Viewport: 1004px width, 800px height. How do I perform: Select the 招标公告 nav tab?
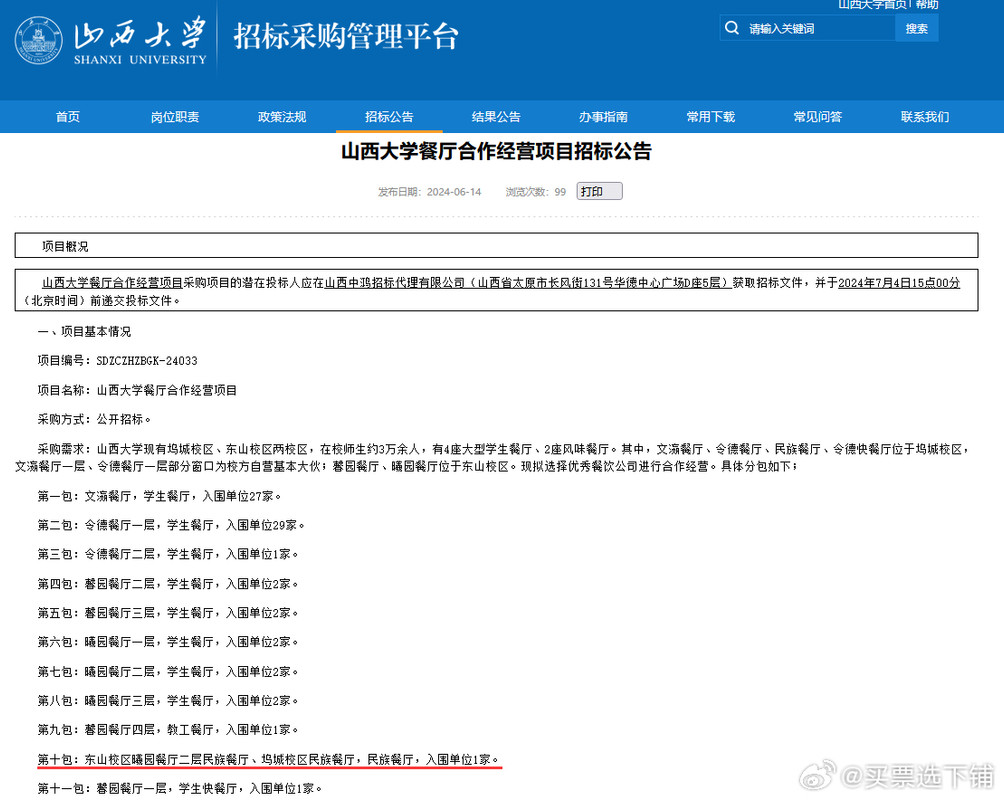coord(389,117)
